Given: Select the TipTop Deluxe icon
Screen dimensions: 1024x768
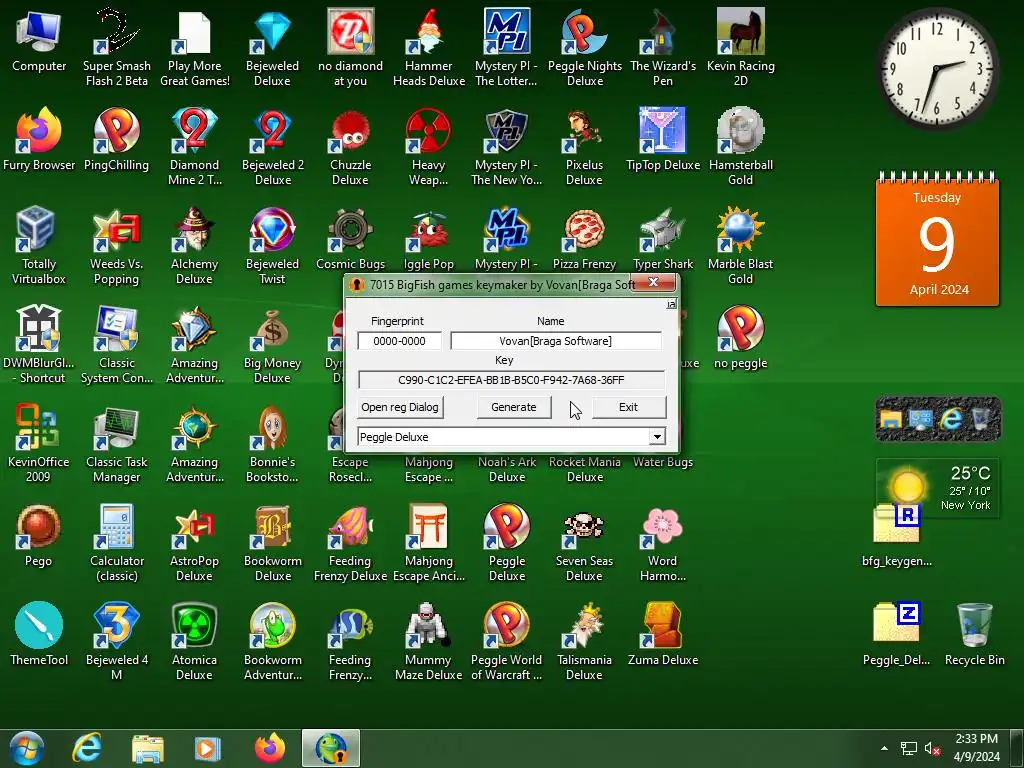Looking at the screenshot, I should pos(663,140).
